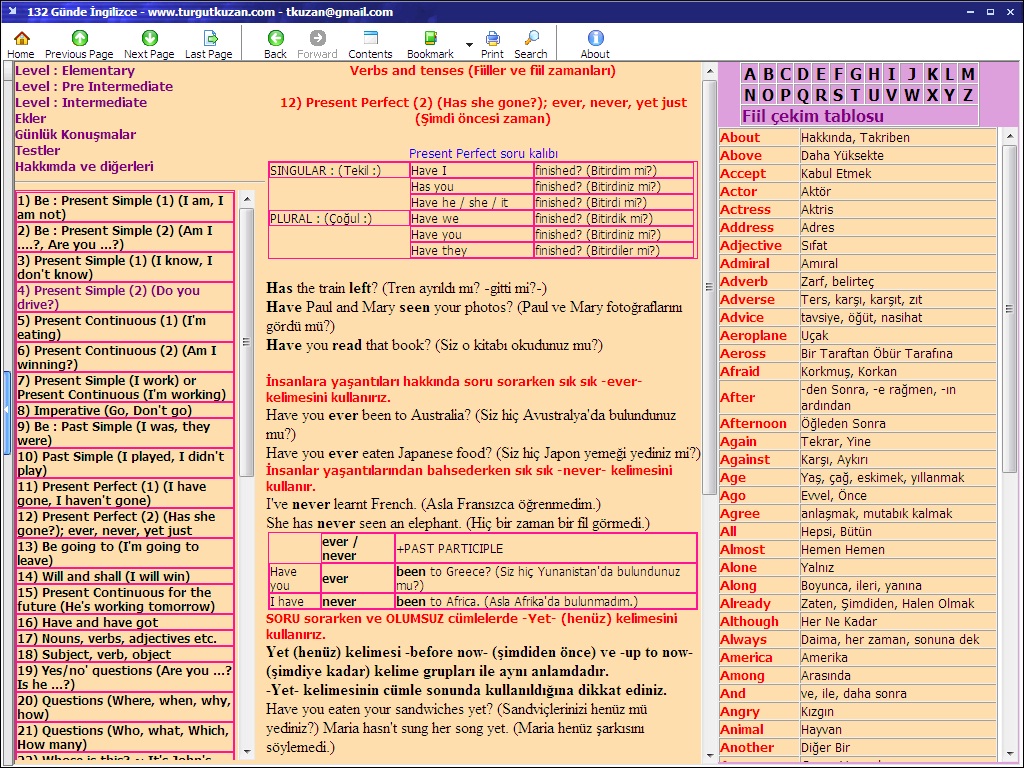Click the Bookmark icon

tap(430, 39)
